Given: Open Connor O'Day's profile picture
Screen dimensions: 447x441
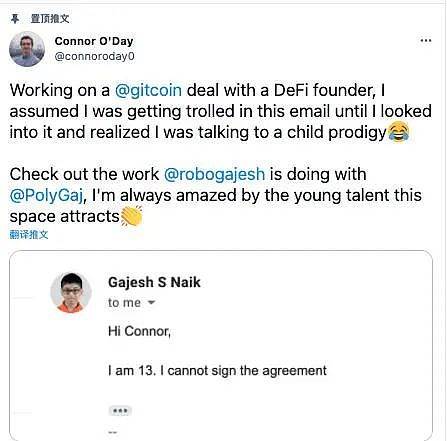Looking at the screenshot, I should [x=27, y=49].
